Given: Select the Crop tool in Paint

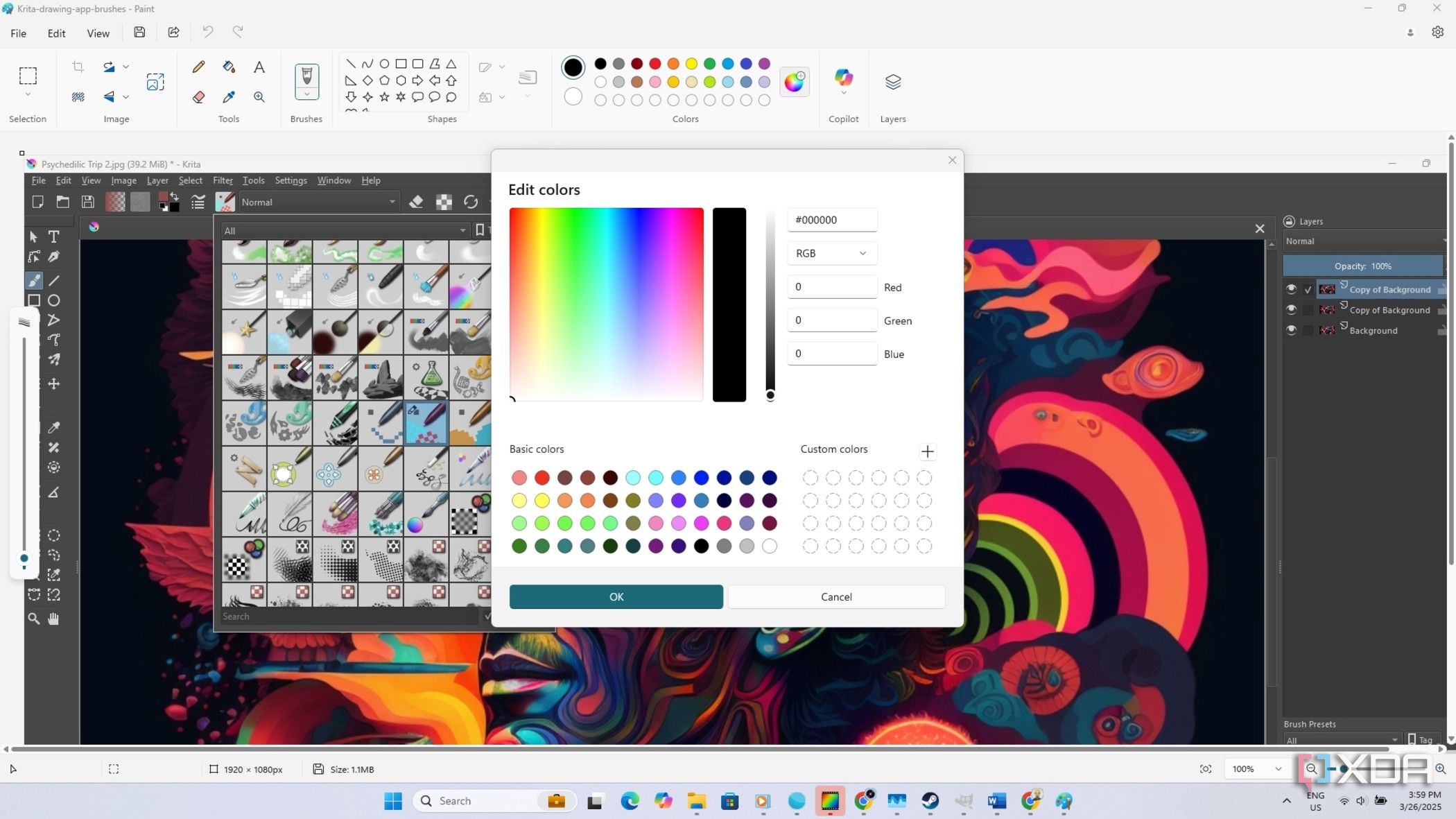Looking at the screenshot, I should pos(78,67).
